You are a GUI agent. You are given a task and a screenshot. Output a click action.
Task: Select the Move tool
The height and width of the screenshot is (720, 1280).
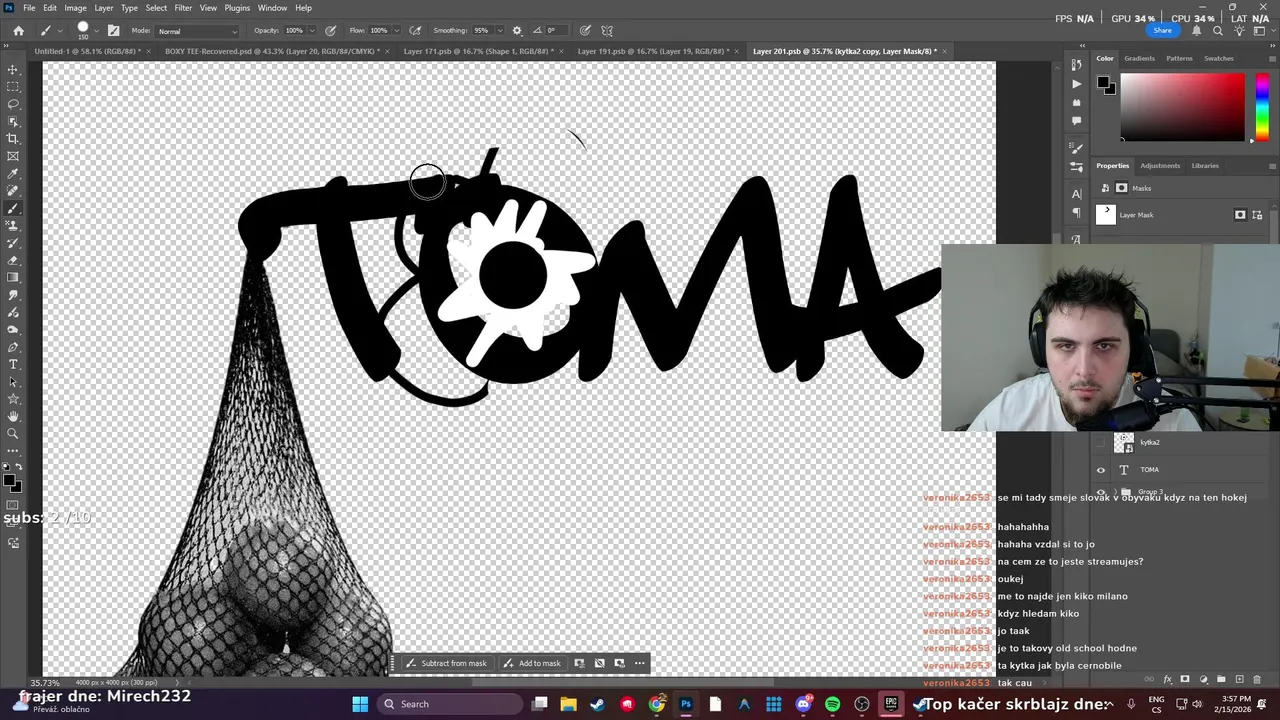coord(13,69)
